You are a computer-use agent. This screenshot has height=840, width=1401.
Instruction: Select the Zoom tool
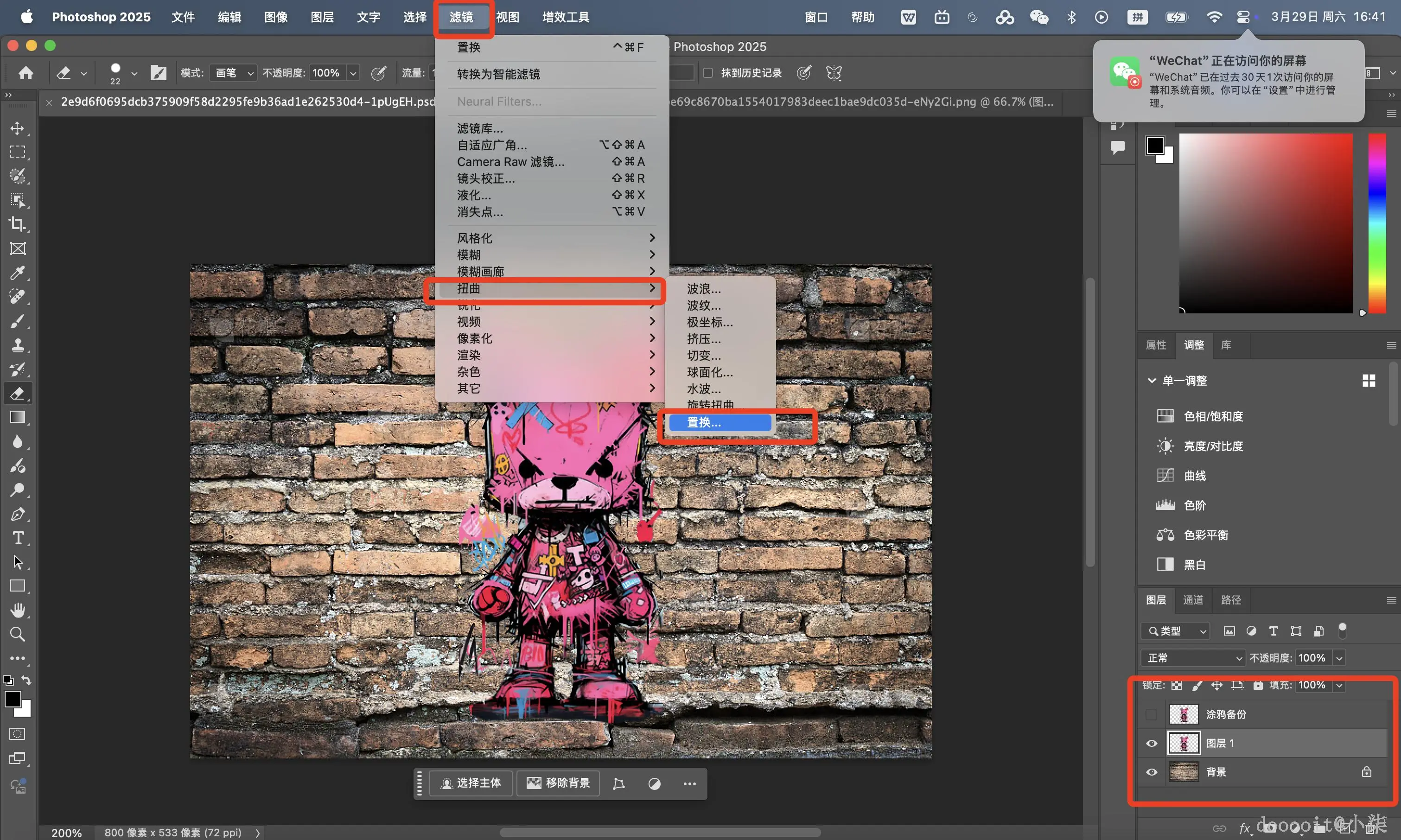18,634
